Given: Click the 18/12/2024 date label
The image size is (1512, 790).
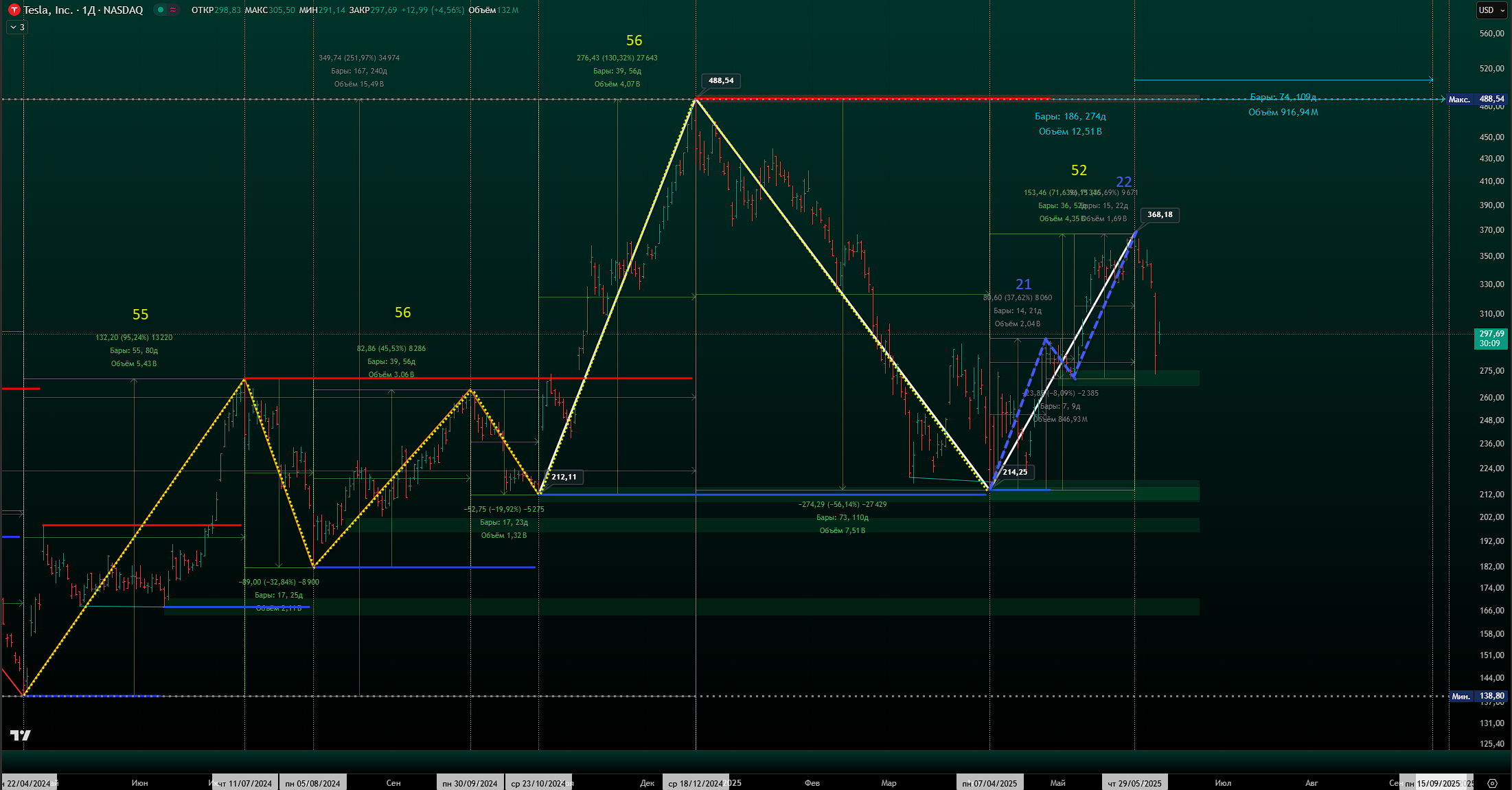Looking at the screenshot, I should coord(695,783).
